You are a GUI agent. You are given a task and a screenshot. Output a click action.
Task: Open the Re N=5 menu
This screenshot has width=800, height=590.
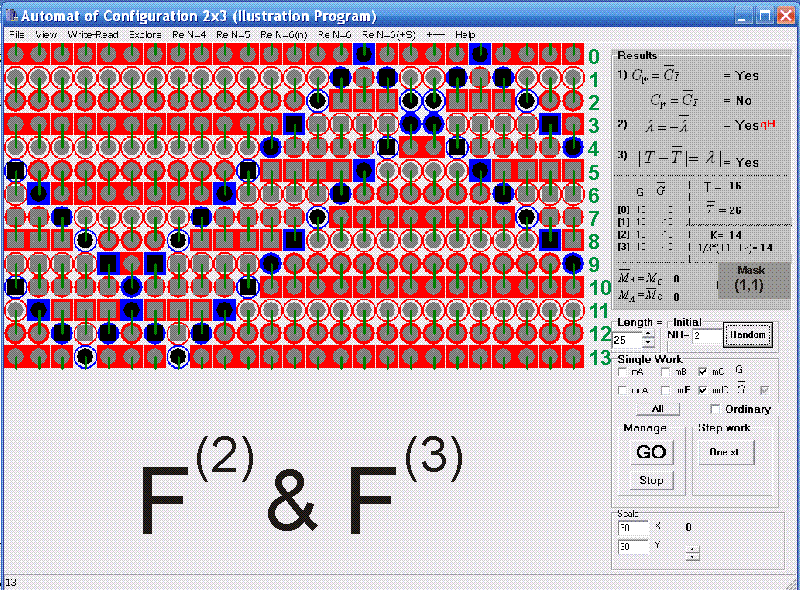[x=233, y=35]
